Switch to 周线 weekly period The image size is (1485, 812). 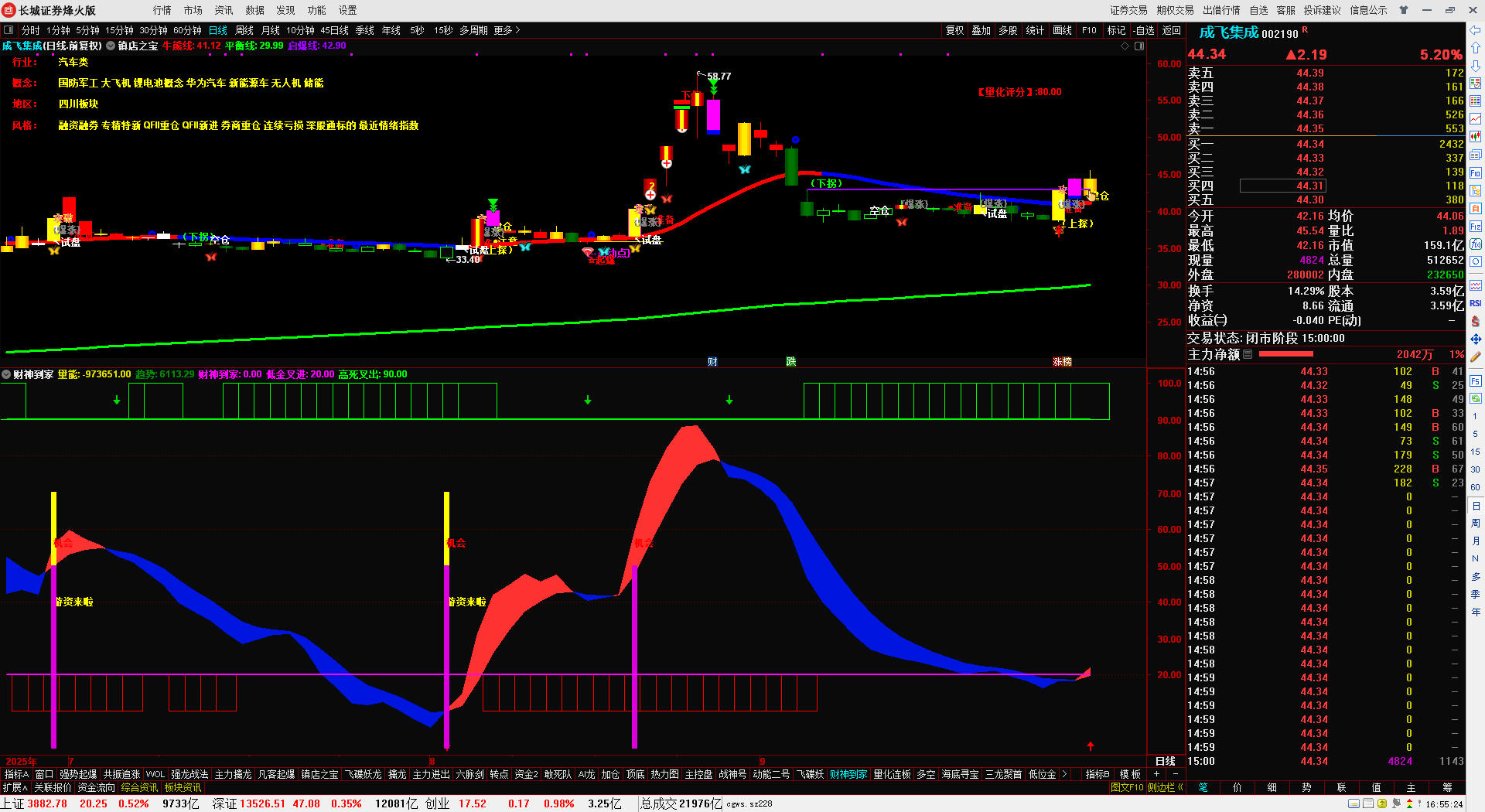coord(244,30)
